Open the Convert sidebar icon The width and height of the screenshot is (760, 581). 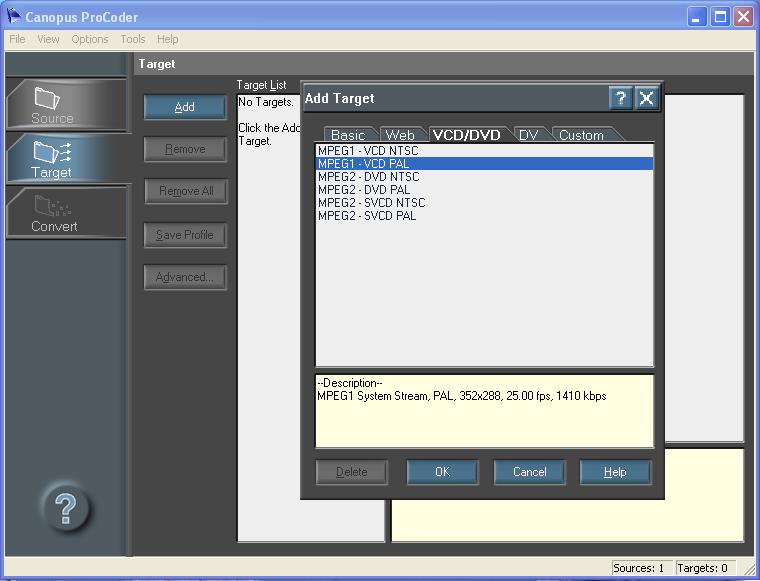pos(52,206)
